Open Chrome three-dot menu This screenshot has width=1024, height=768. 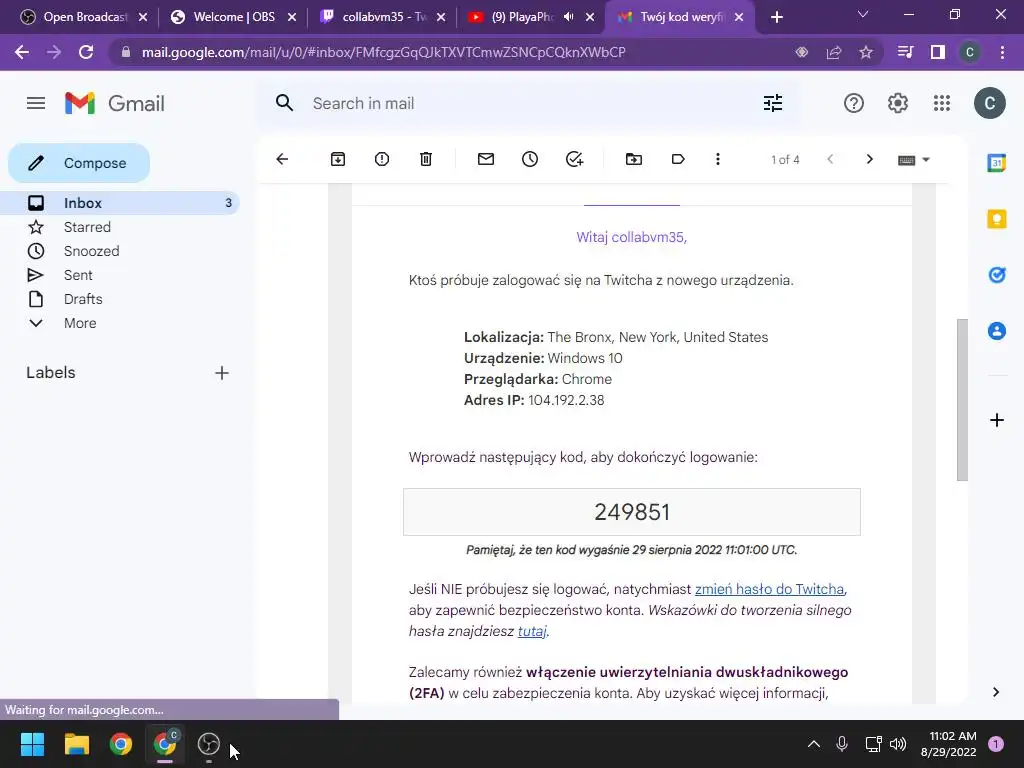point(1002,52)
